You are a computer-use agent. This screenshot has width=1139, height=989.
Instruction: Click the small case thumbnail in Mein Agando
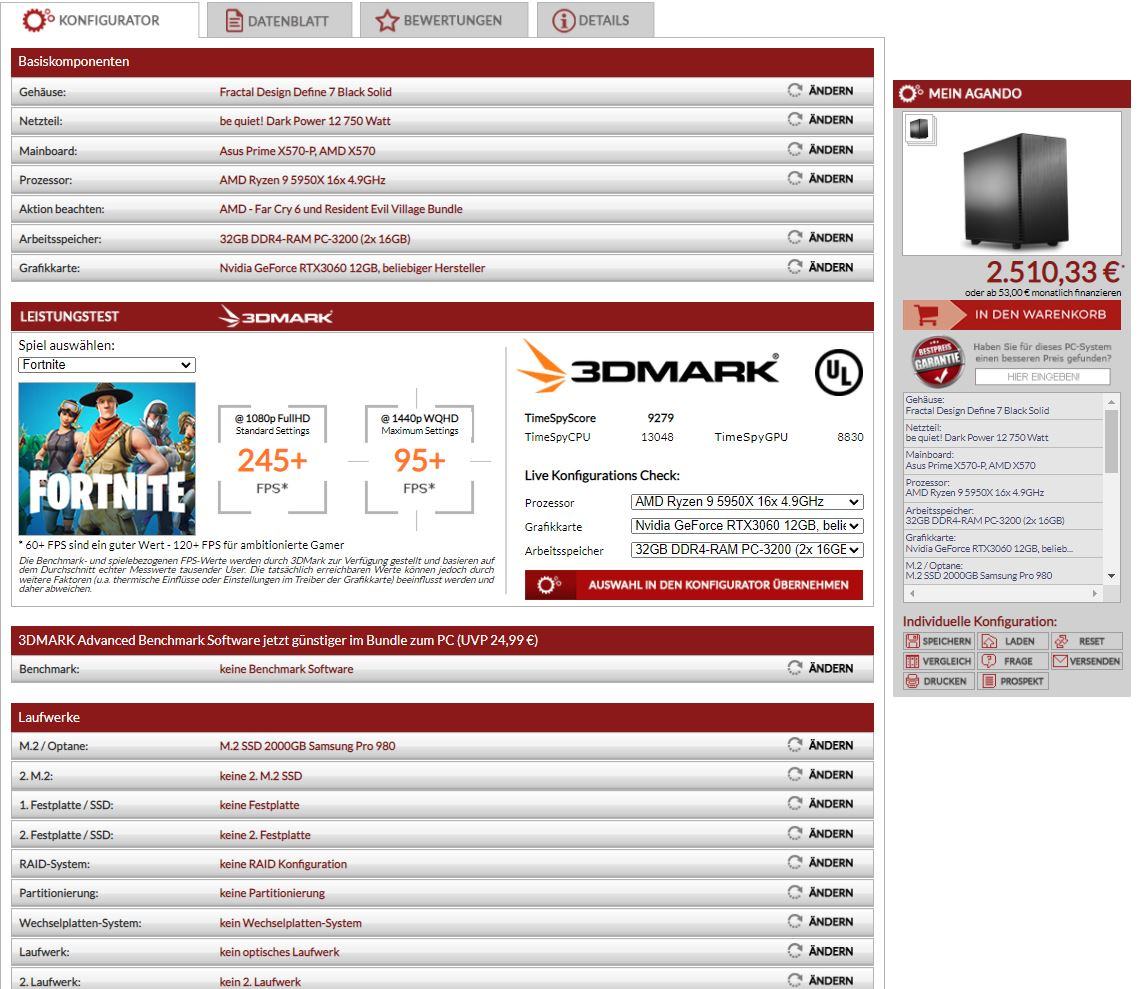tap(920, 129)
